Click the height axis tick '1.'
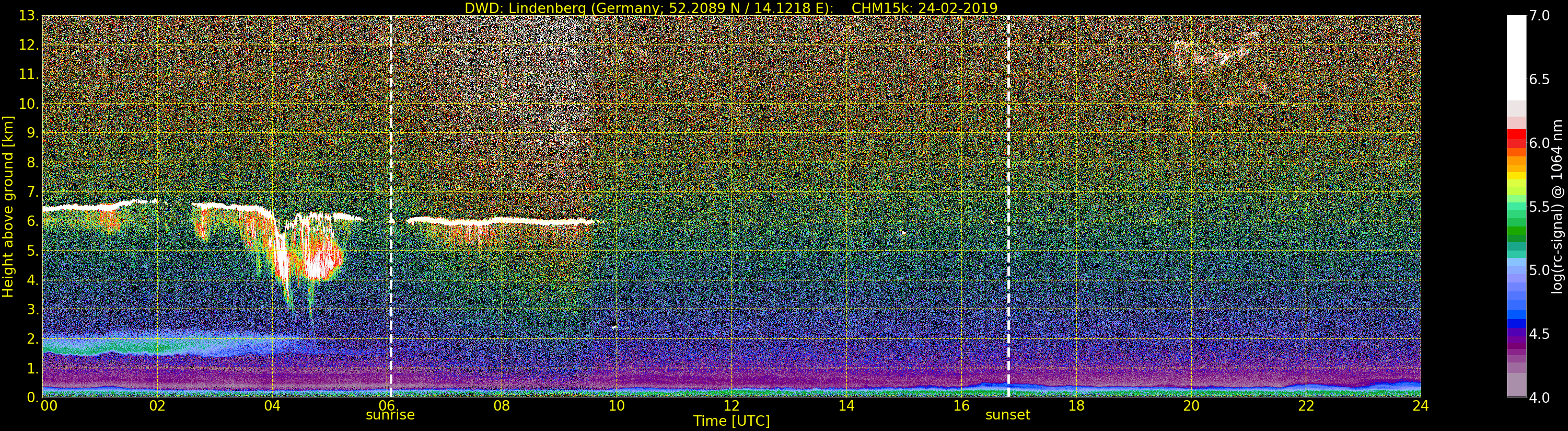Viewport: 1568px width, 431px height. tap(32, 368)
